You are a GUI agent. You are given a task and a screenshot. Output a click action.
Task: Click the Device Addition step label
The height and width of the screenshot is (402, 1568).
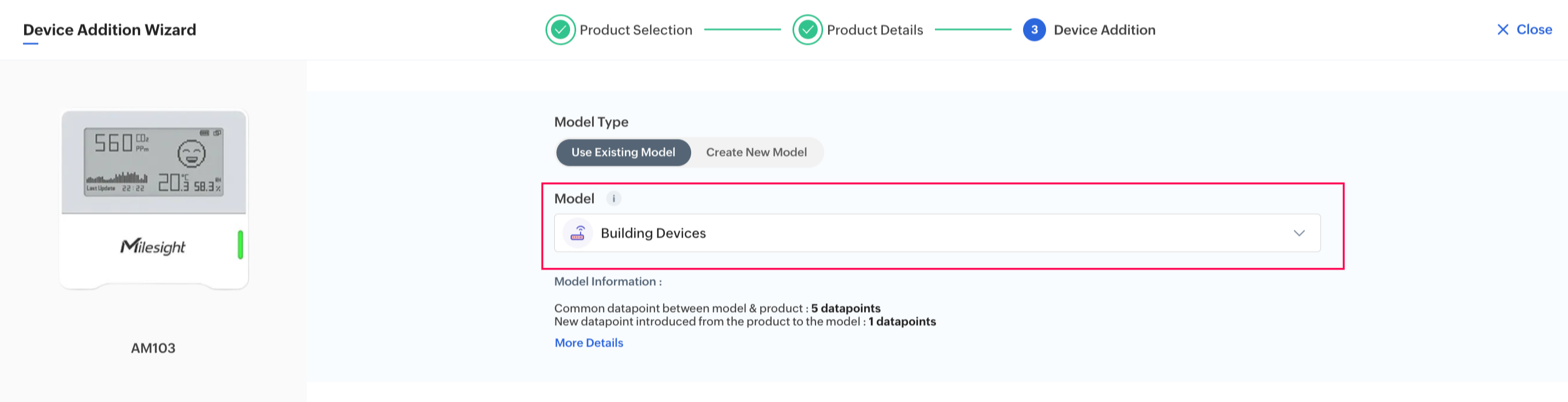(x=1104, y=30)
